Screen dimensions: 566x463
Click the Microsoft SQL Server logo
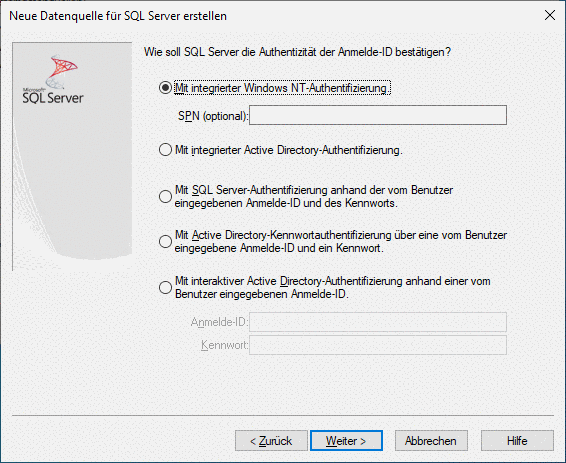53,79
